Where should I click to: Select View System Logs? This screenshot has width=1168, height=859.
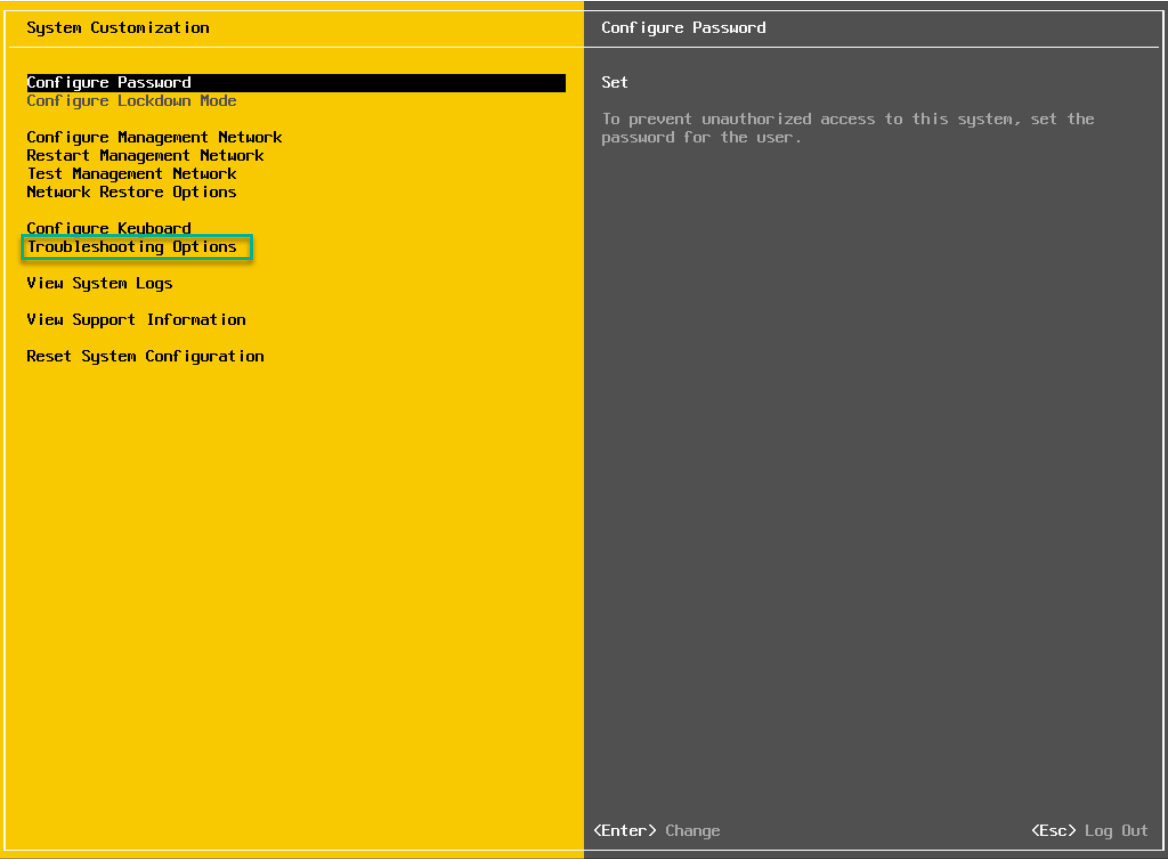click(x=99, y=283)
